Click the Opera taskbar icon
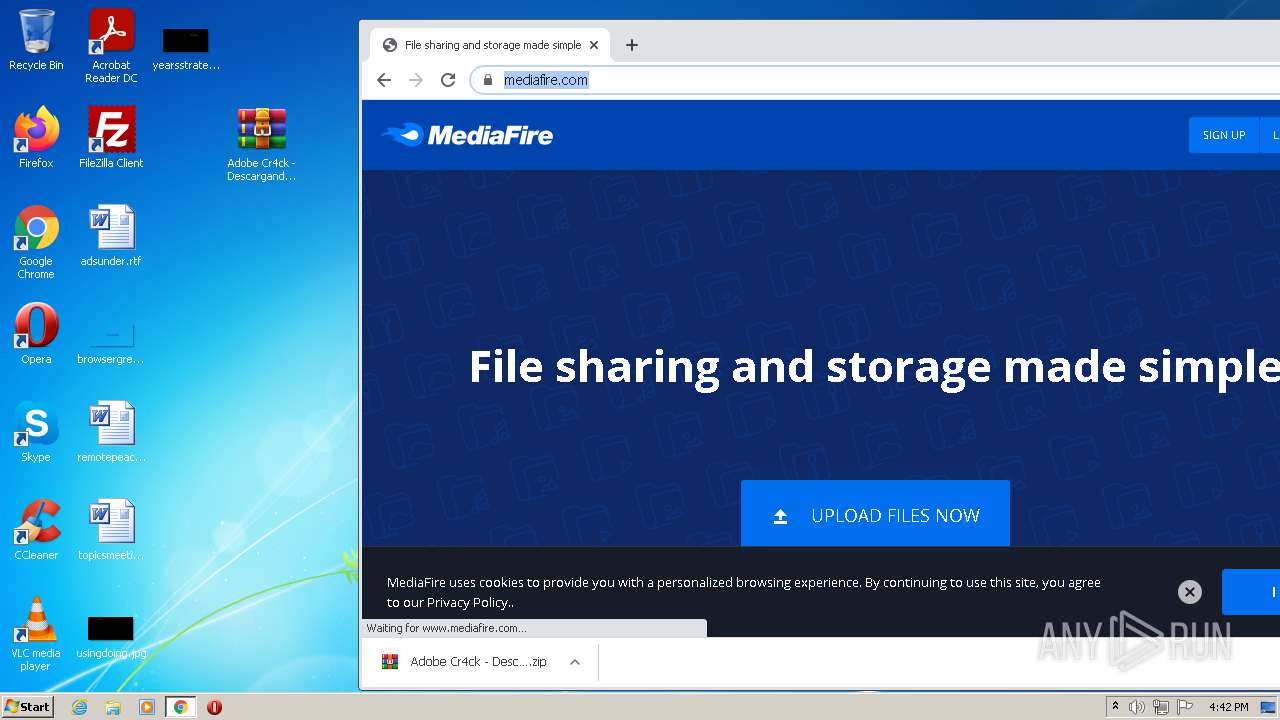The width and height of the screenshot is (1280, 720). point(214,707)
